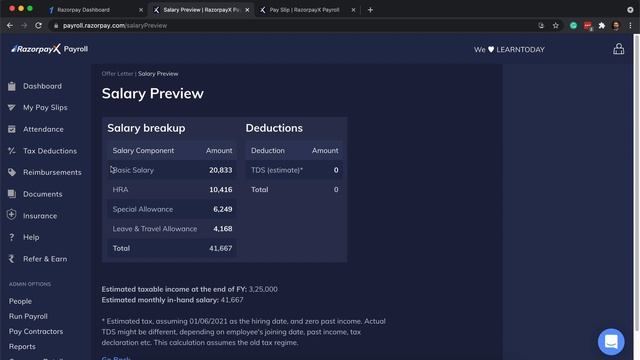Bookmark this page with the star icon
Image resolution: width=640 pixels, height=360 pixels.
point(556,25)
